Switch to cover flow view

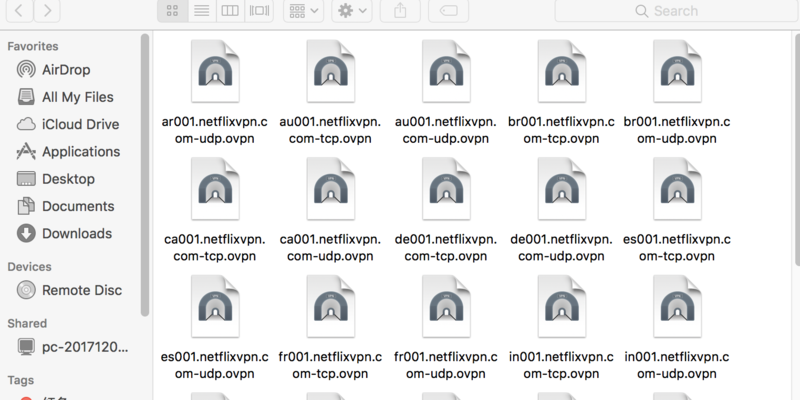259,11
